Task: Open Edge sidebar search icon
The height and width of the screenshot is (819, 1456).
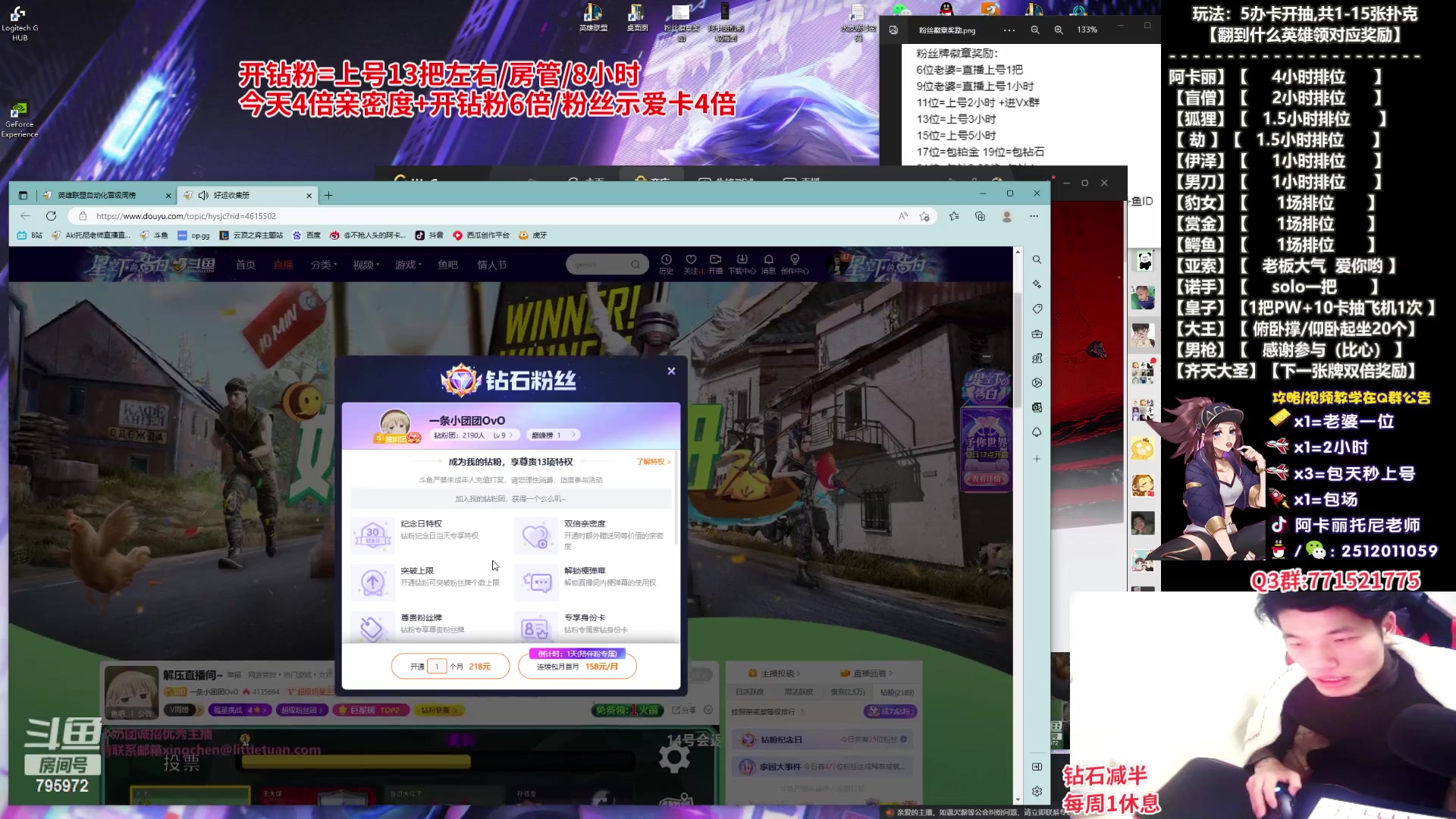Action: 1037,260
